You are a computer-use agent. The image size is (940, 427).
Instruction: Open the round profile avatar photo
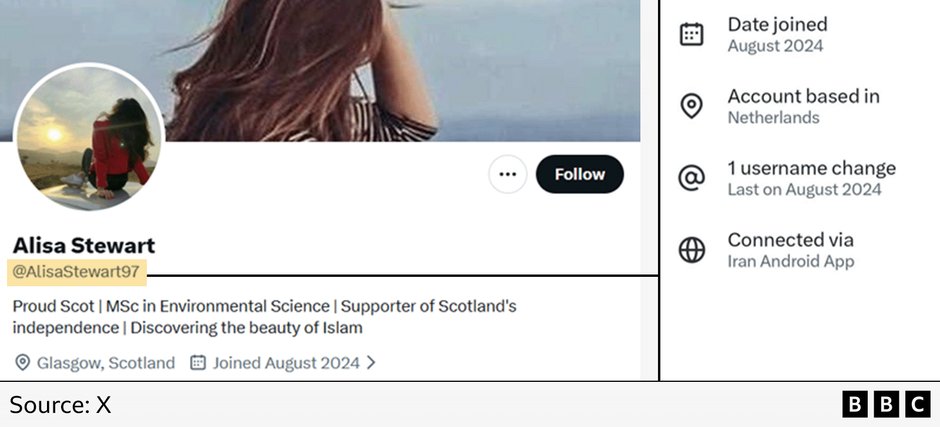(x=89, y=138)
